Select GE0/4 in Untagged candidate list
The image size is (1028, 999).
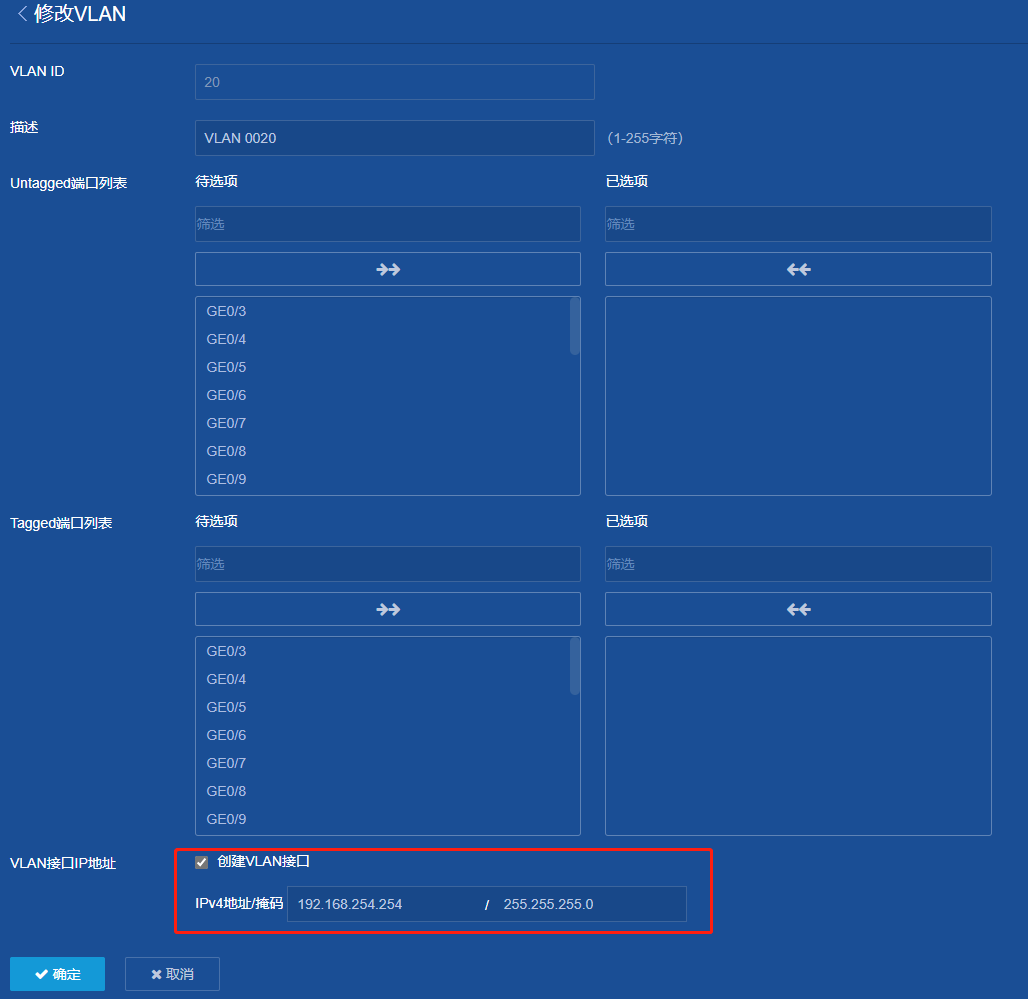point(226,340)
